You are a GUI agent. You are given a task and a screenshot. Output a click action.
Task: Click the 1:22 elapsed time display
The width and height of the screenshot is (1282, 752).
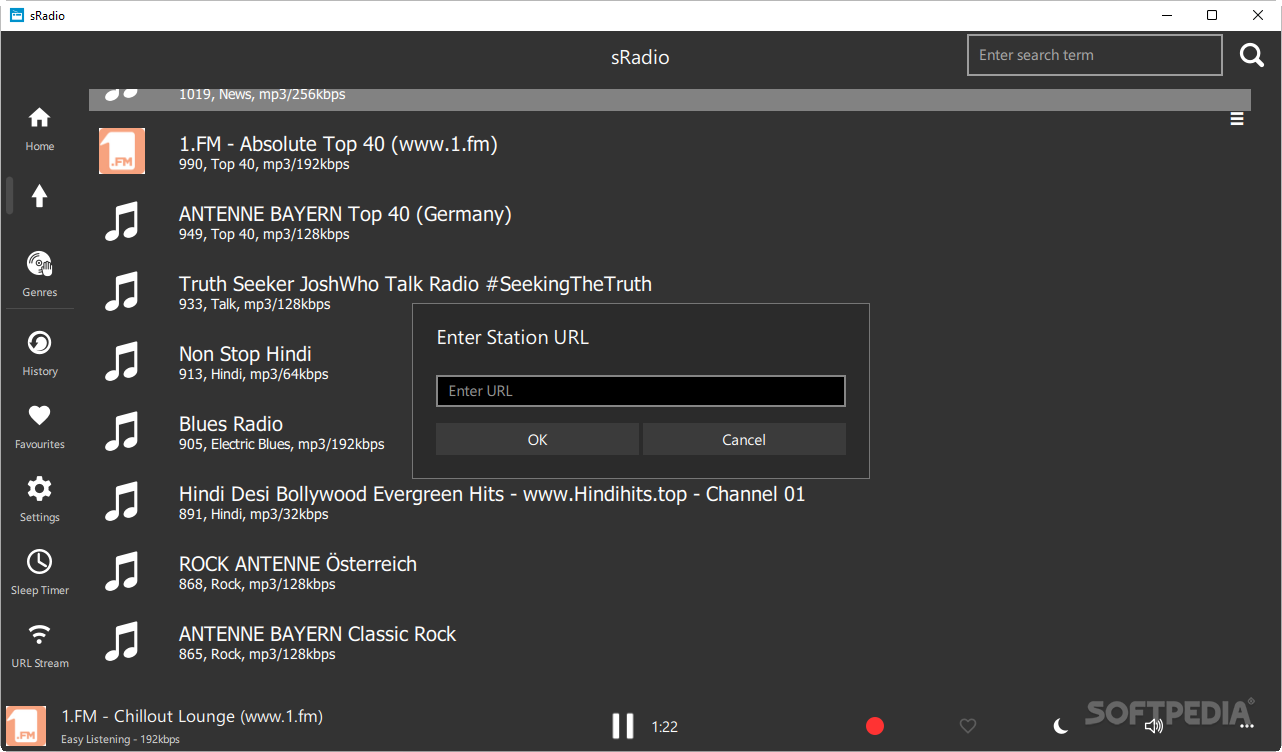664,727
